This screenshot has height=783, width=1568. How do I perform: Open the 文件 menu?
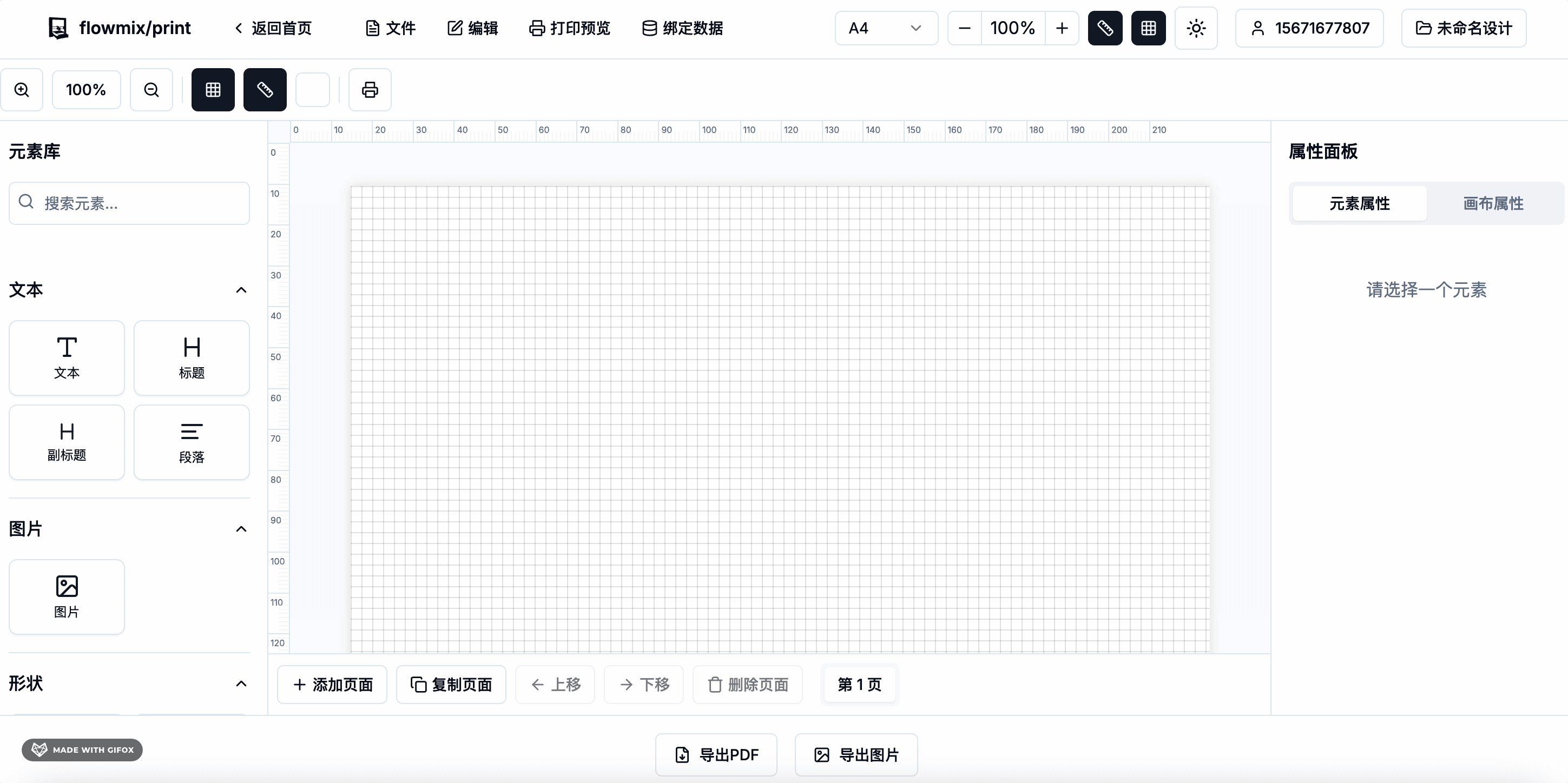point(391,28)
